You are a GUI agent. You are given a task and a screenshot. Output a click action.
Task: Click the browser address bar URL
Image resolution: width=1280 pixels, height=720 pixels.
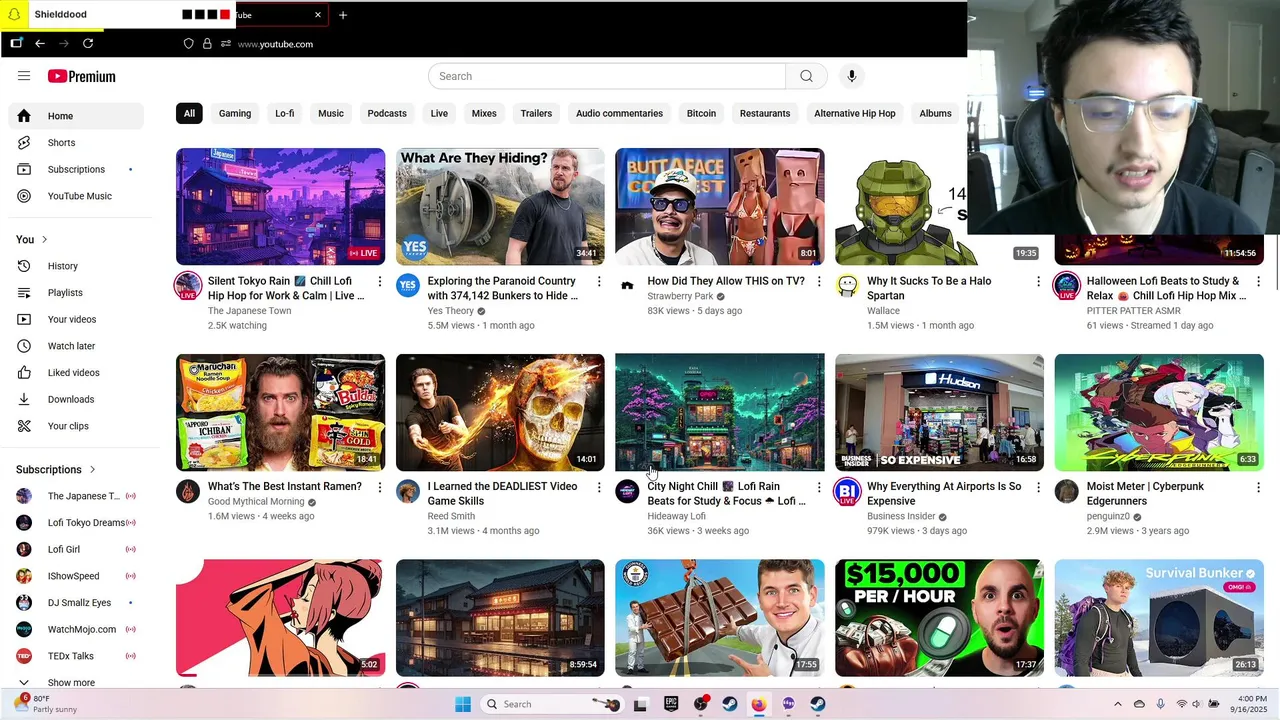276,44
